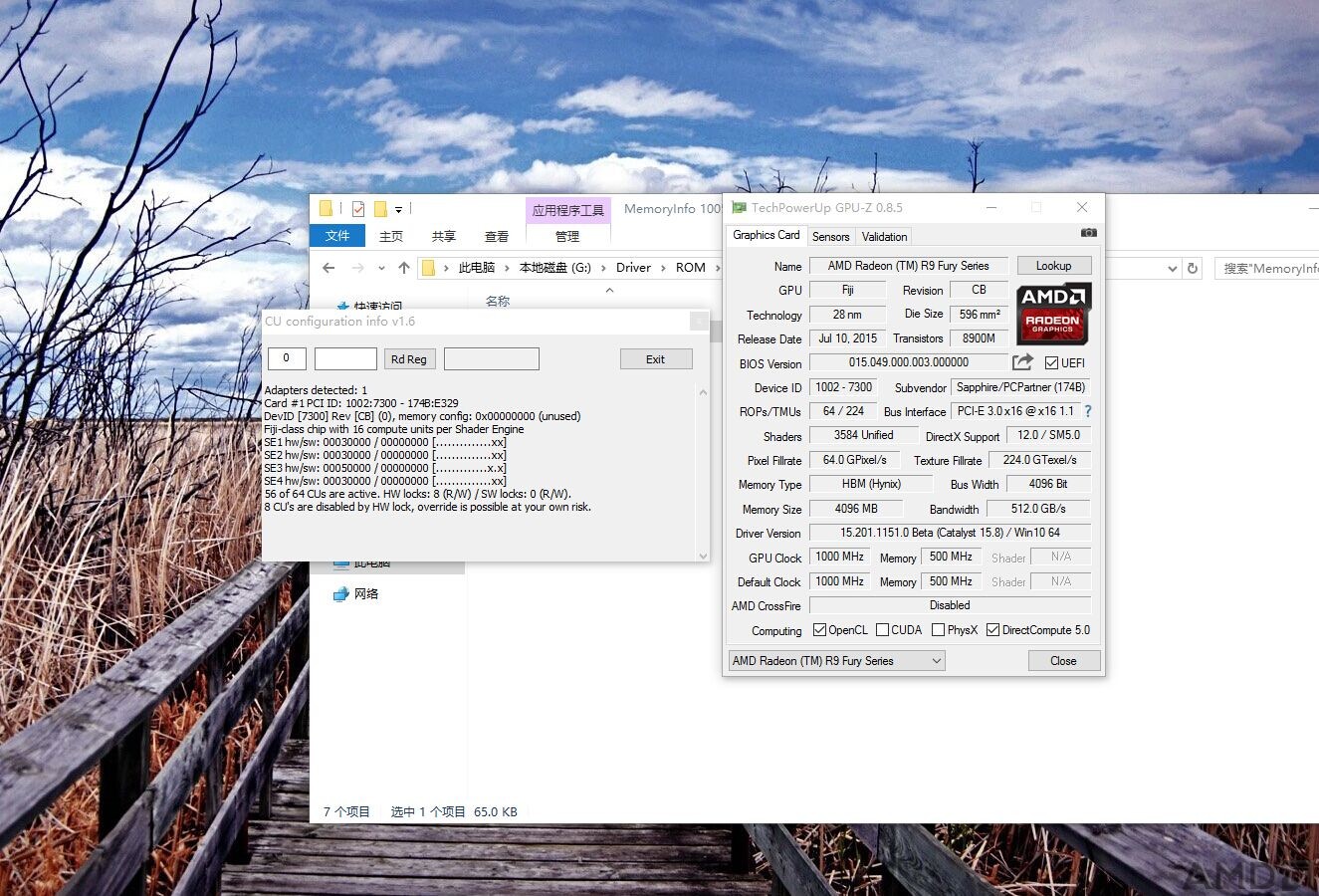The height and width of the screenshot is (896, 1319).
Task: Expand the chevron after Driver in breadcrumb
Action: 663,268
